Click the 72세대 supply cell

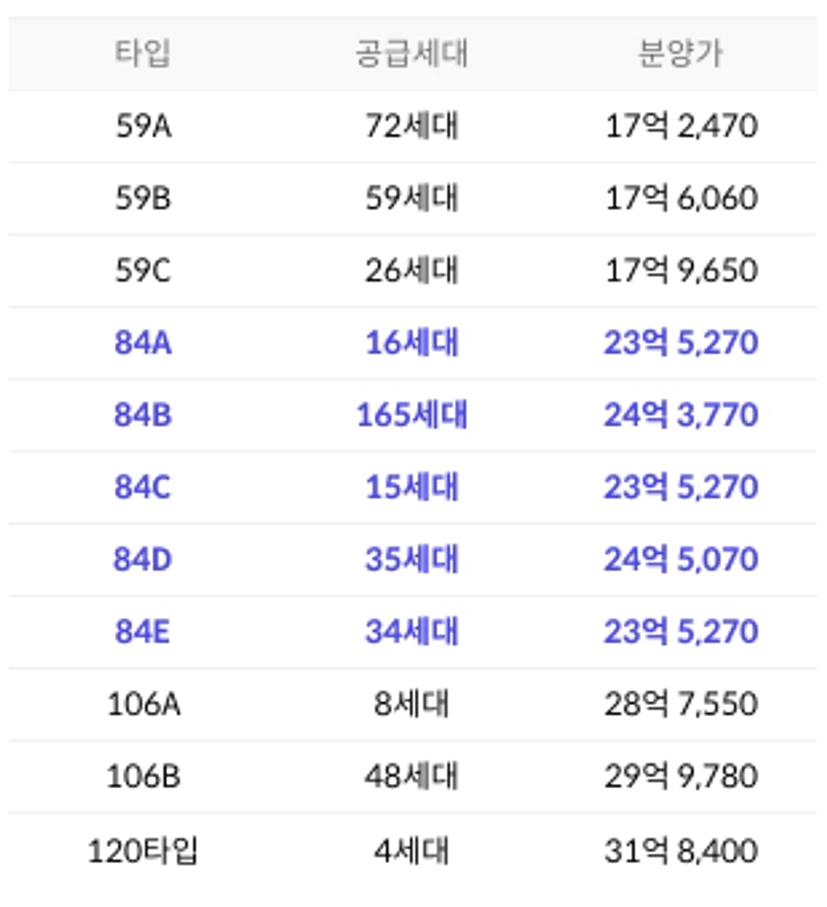point(412,126)
